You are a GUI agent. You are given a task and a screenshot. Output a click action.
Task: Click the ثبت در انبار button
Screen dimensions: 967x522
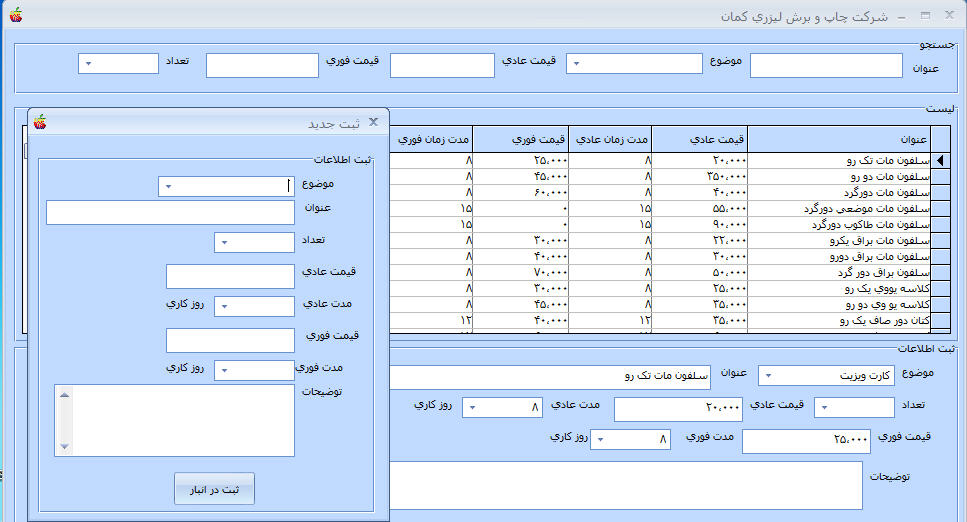point(214,489)
